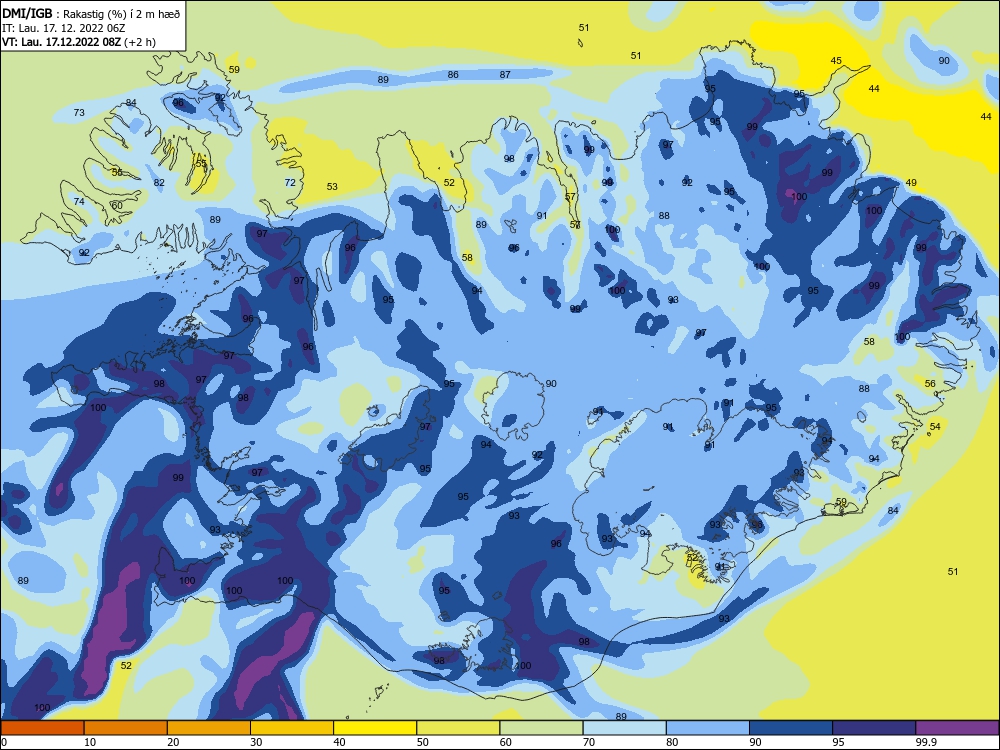Select the medium blue 80–90 legend swatch
1000x750 pixels.
(x=708, y=728)
